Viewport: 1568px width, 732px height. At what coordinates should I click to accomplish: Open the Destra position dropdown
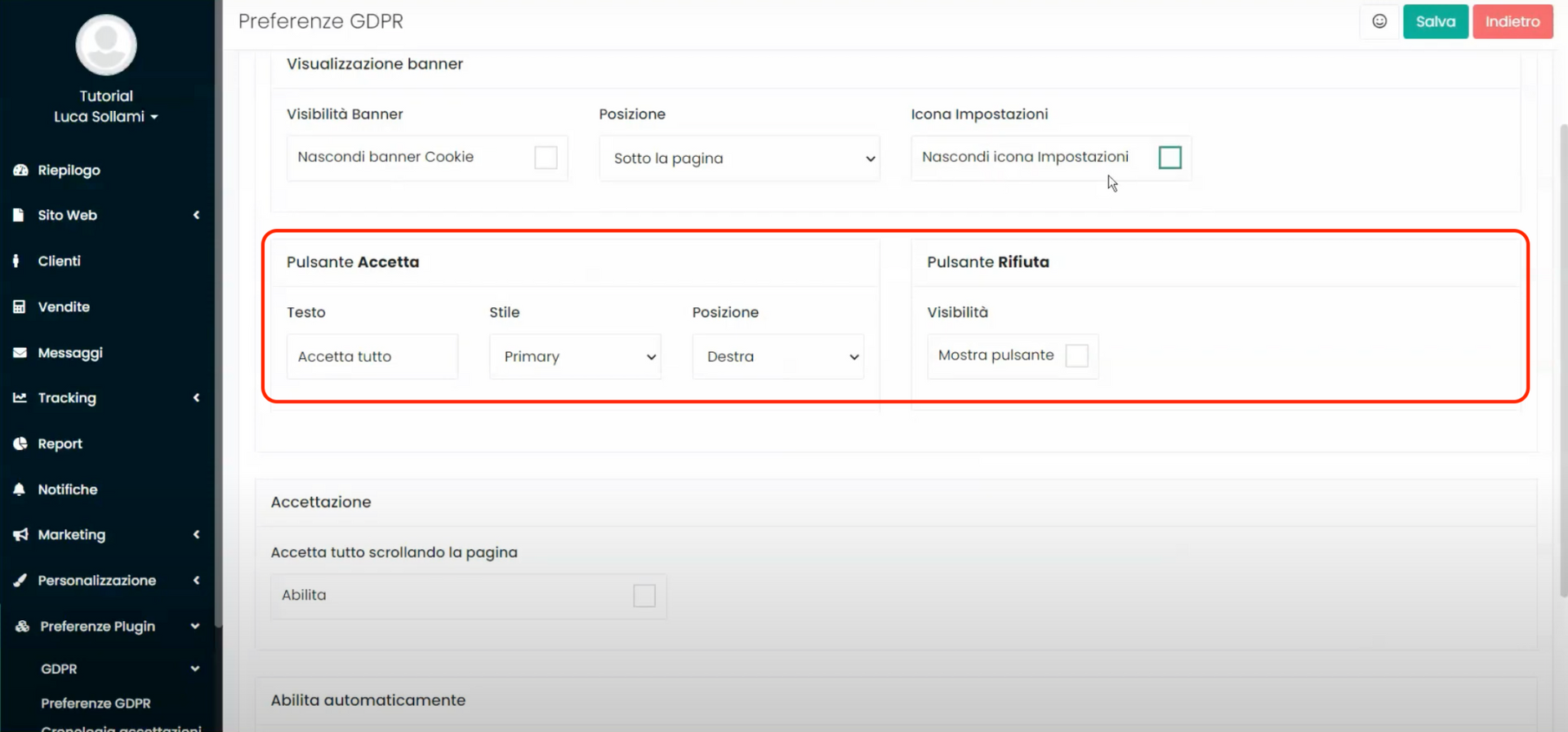pos(777,356)
